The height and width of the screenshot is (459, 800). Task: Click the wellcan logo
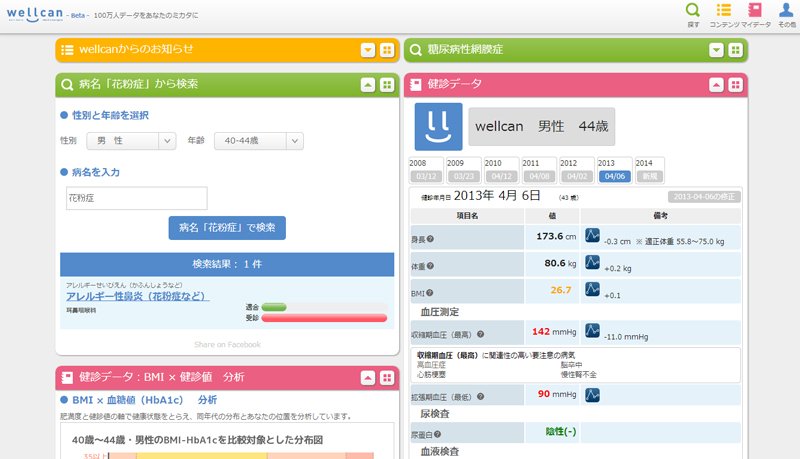point(35,14)
